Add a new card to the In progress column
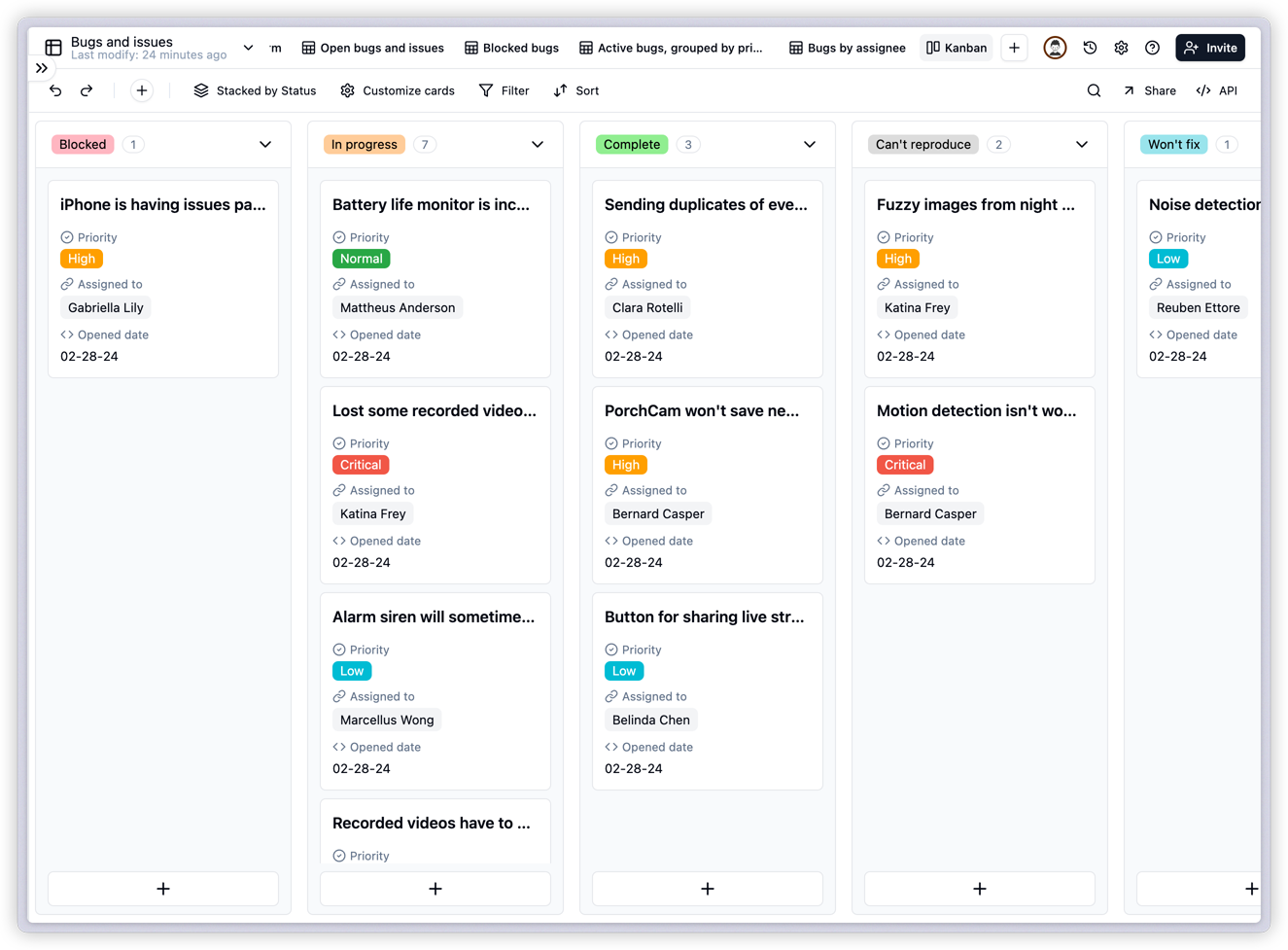This screenshot has height=950, width=1288. (x=435, y=888)
